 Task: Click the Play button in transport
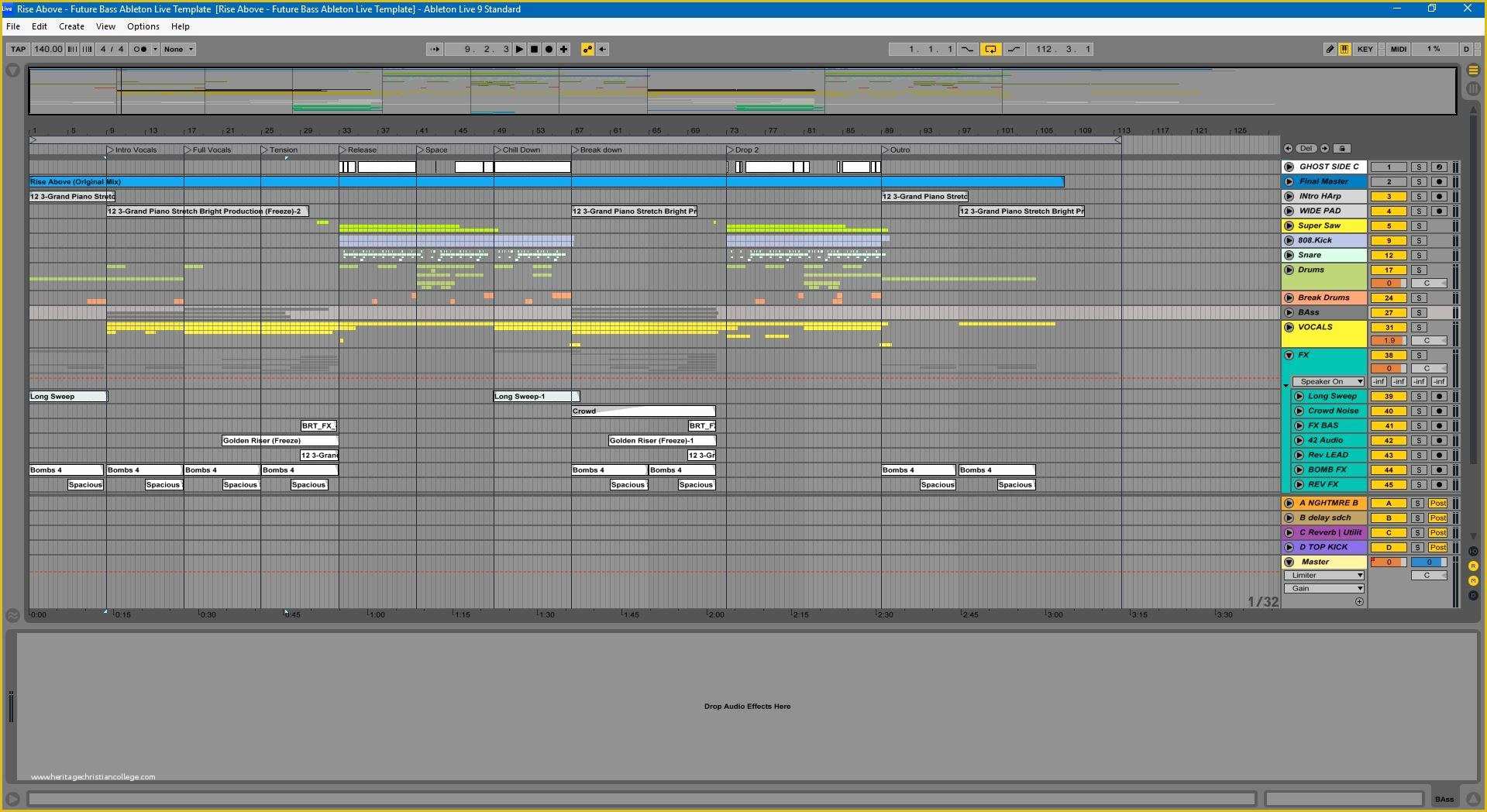(x=519, y=49)
